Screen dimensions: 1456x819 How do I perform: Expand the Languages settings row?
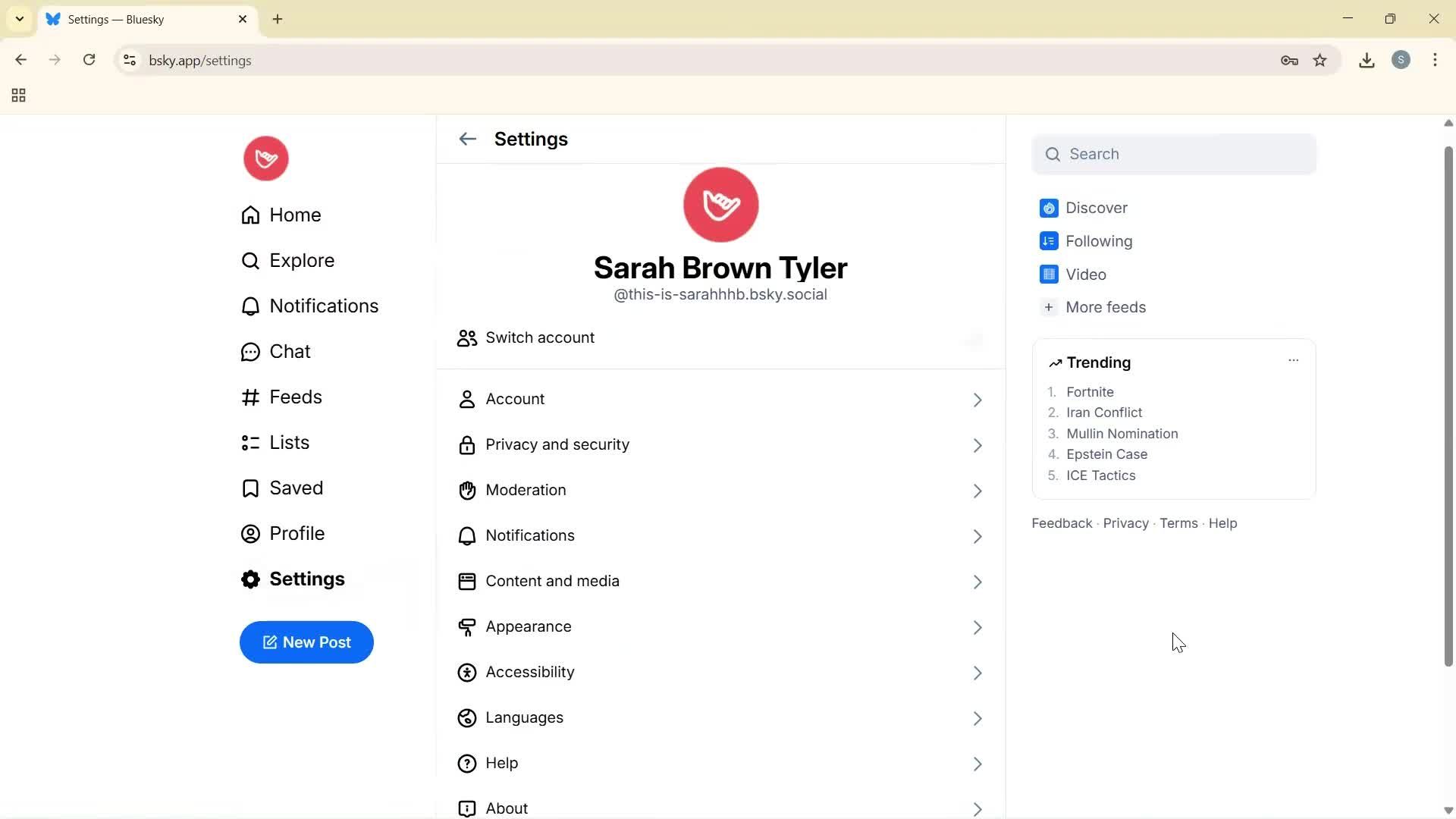point(977,718)
